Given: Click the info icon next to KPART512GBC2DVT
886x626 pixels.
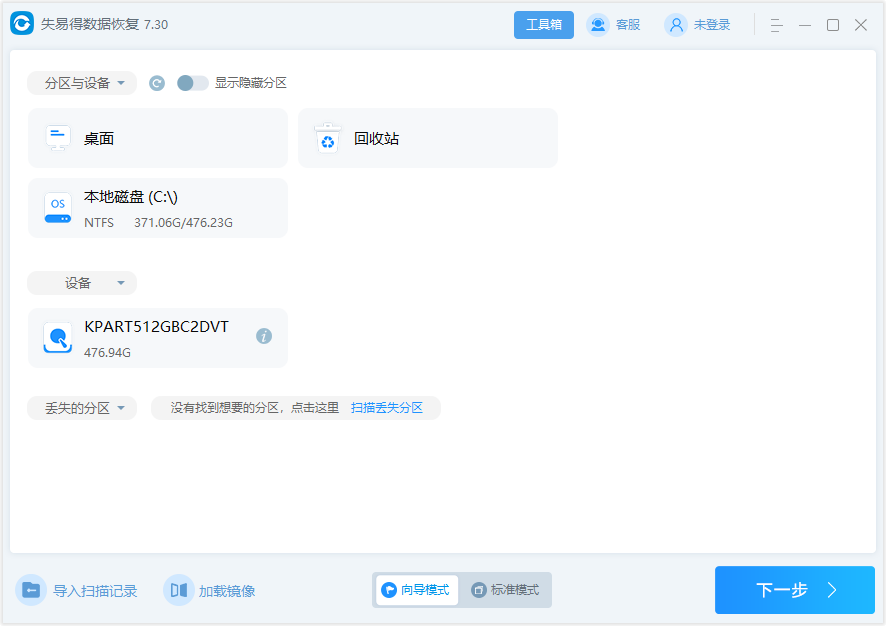Looking at the screenshot, I should tap(264, 337).
